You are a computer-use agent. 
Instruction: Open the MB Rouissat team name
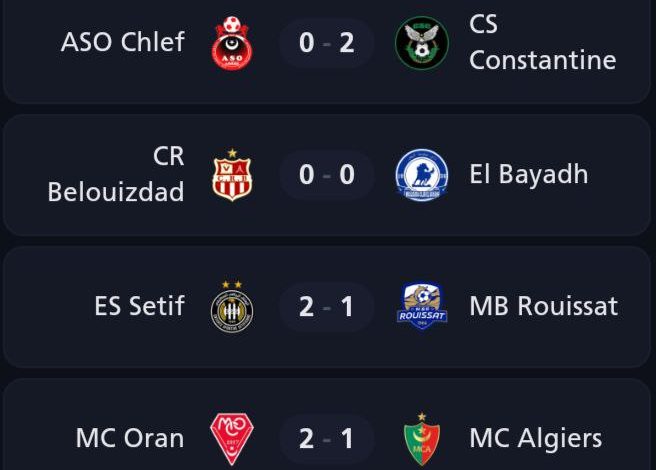pos(543,306)
